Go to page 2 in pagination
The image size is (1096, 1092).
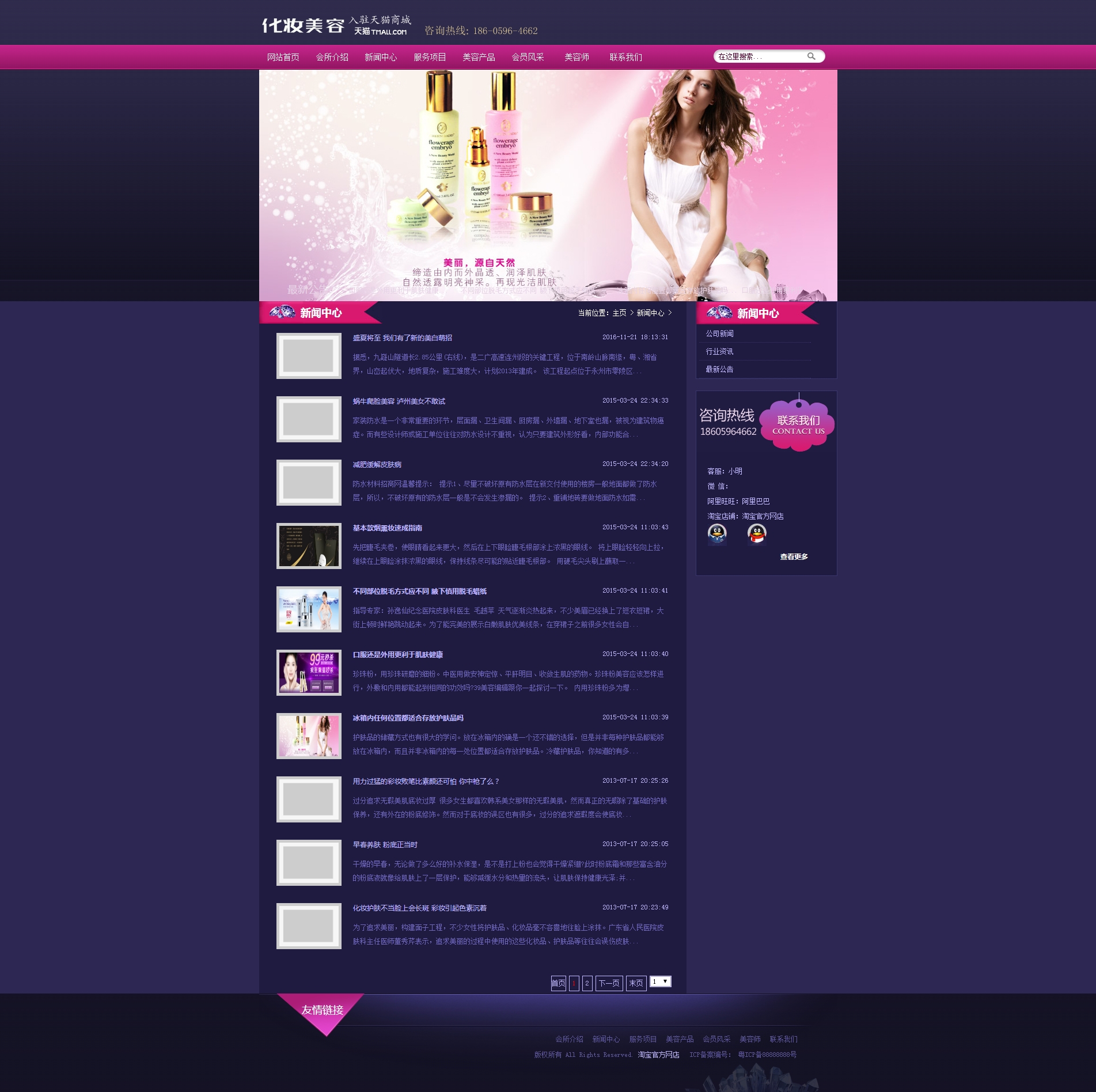pos(587,983)
